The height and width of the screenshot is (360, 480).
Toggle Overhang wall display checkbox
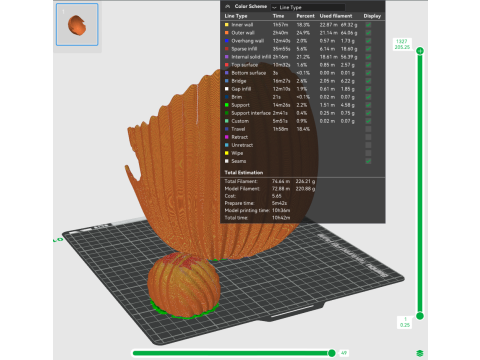point(368,41)
